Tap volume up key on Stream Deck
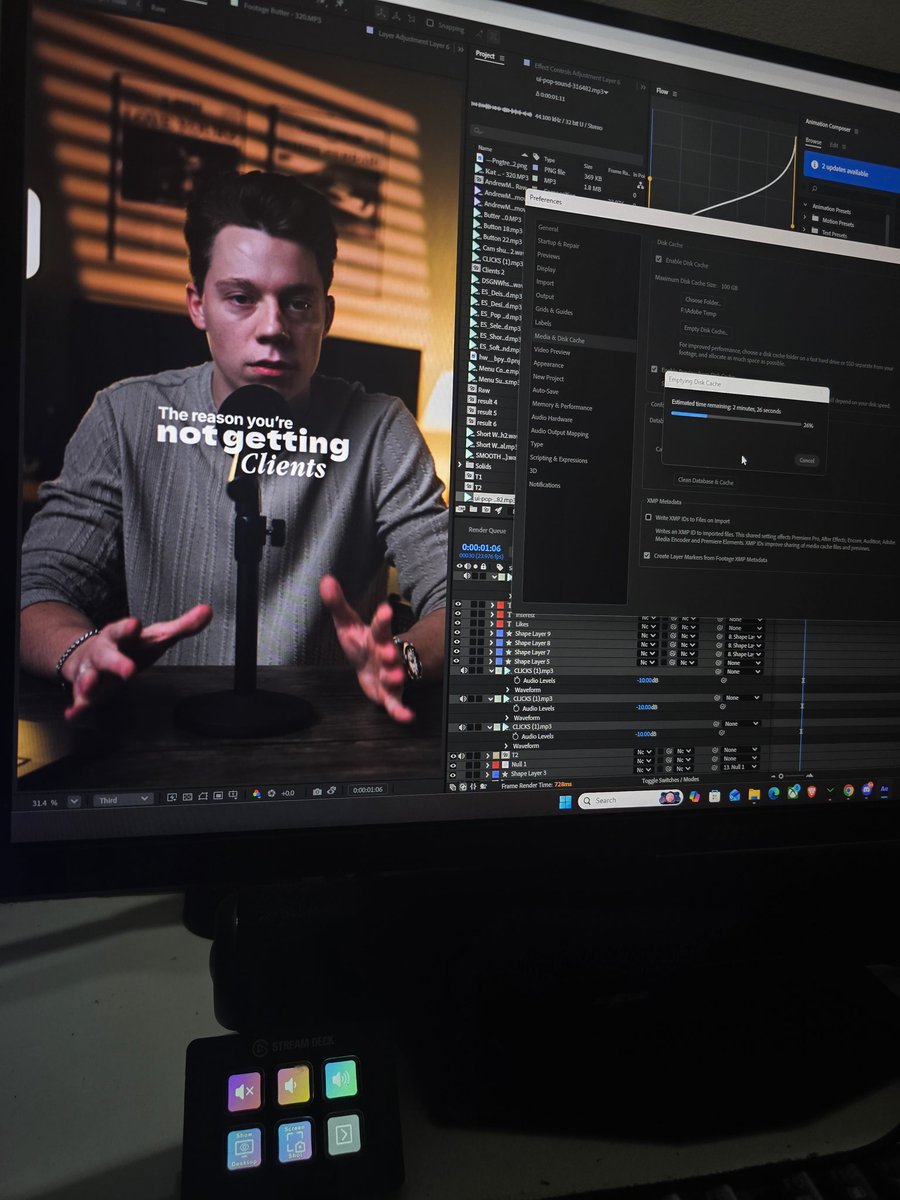 point(340,1079)
